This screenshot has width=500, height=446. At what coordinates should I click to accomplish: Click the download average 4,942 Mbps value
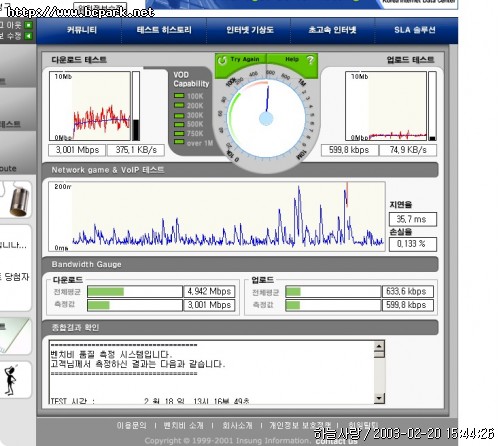209,292
